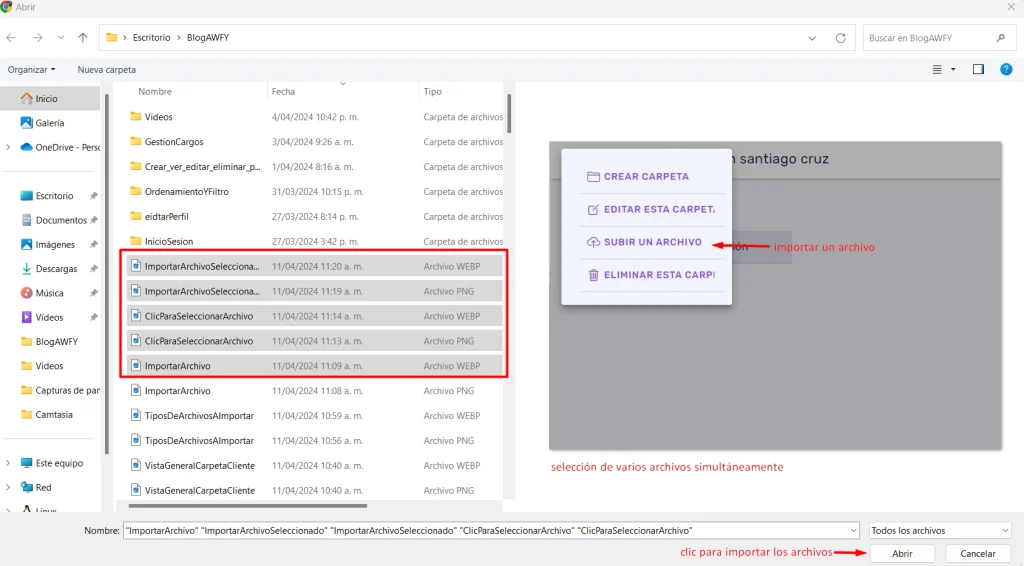Select ImportarArchivoSeleccionado WEBP file
This screenshot has height=566, width=1024.
[x=315, y=266]
